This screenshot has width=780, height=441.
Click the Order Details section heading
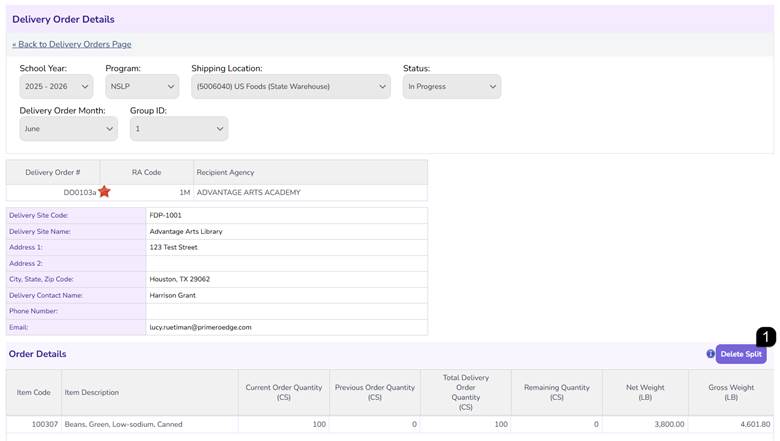(37, 354)
